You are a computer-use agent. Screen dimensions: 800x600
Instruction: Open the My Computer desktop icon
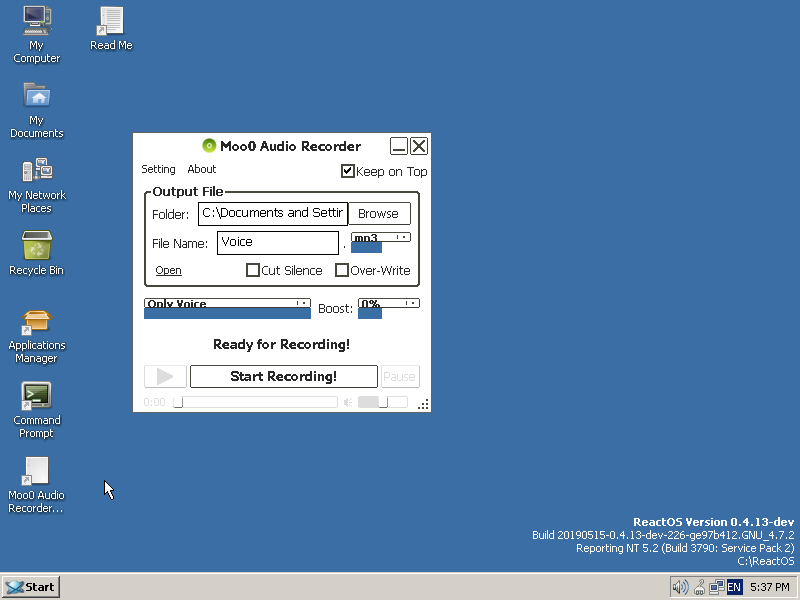coord(36,35)
